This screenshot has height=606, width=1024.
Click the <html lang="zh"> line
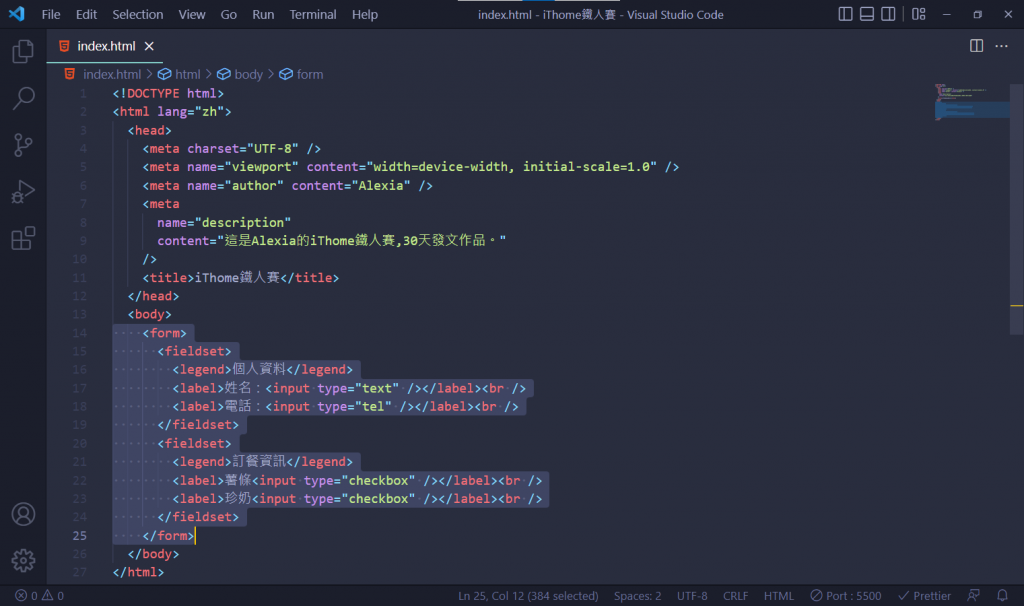click(x=172, y=112)
